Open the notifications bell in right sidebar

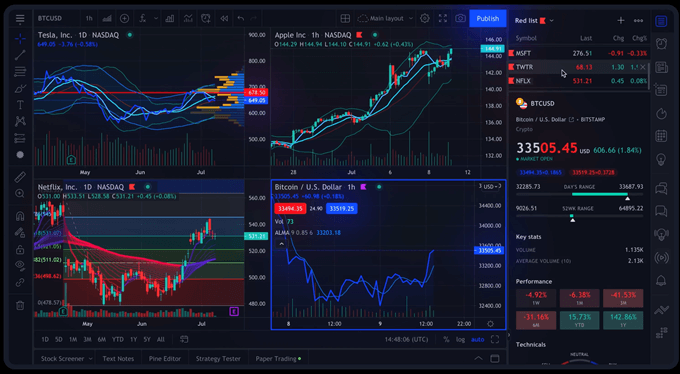click(661, 281)
